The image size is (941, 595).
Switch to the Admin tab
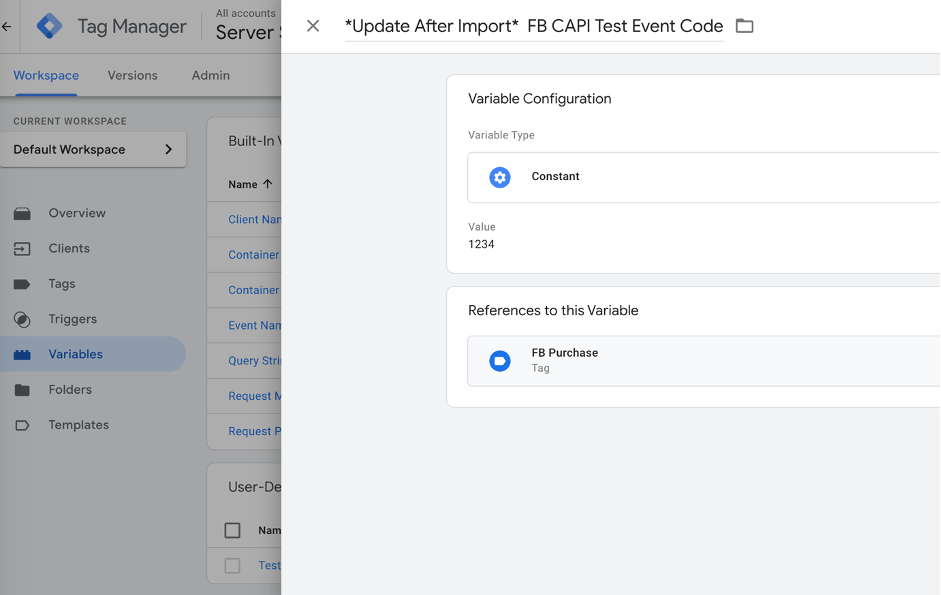tap(210, 76)
